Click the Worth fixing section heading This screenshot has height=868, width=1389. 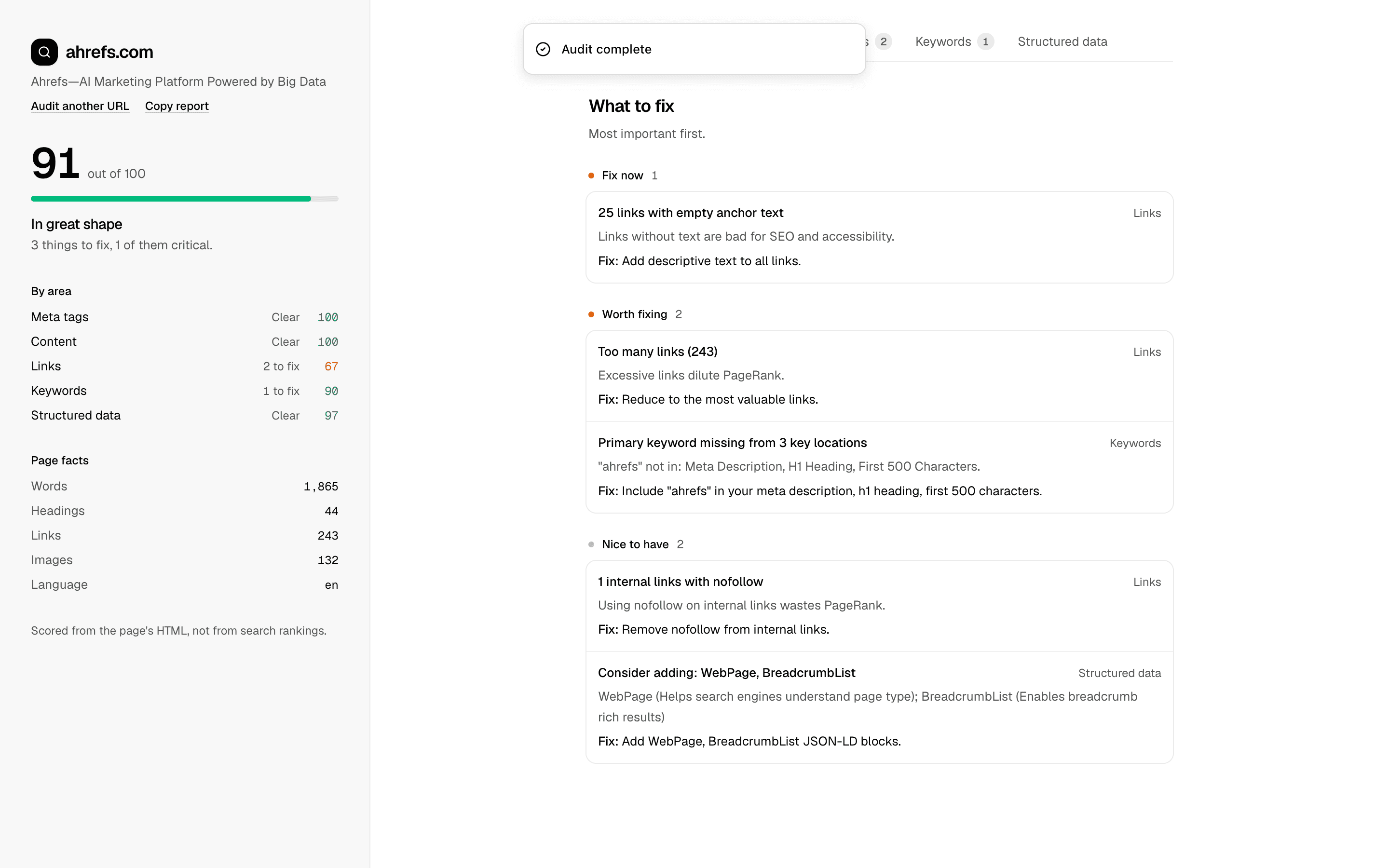point(635,314)
